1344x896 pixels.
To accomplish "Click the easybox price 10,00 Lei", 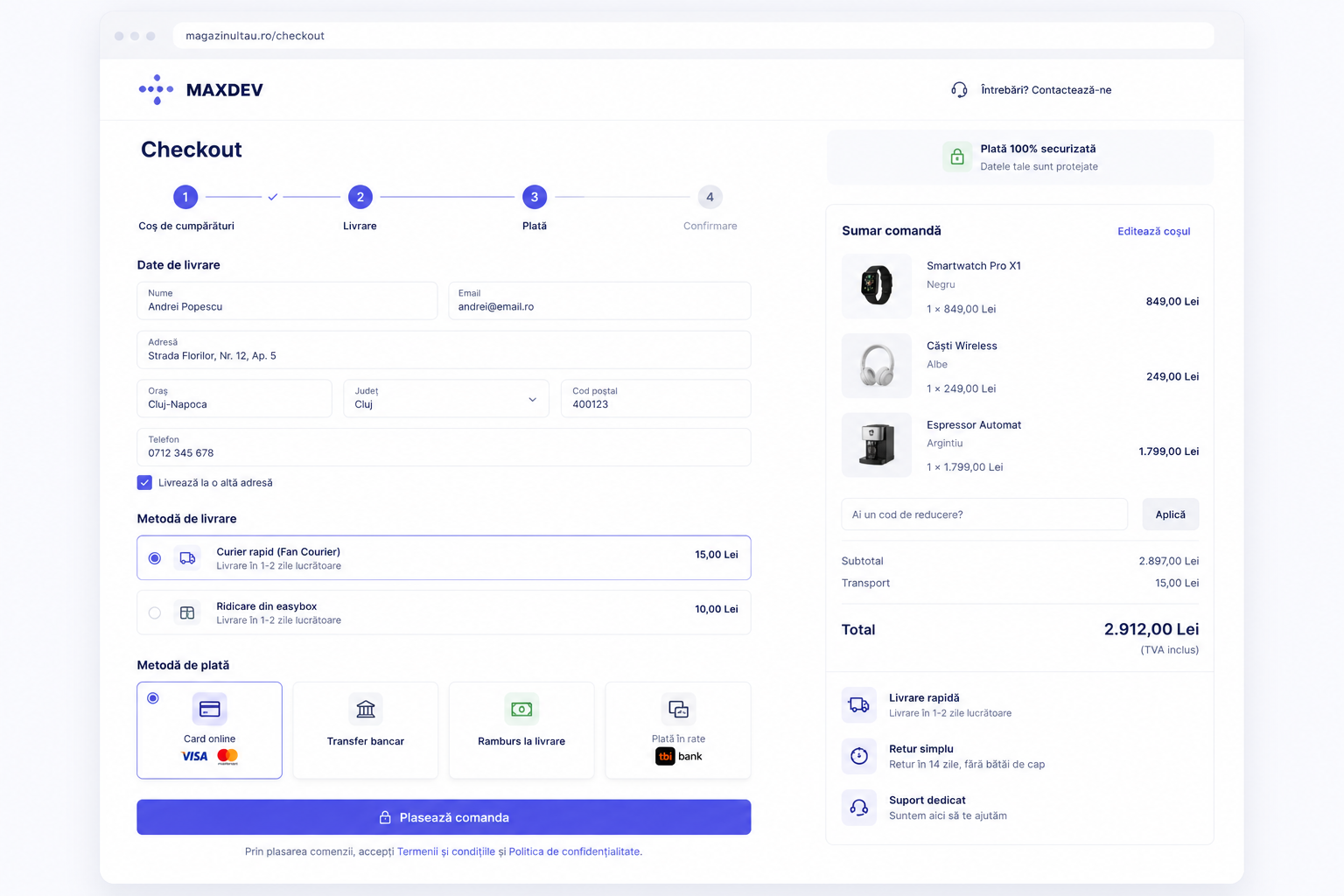I will [x=717, y=609].
